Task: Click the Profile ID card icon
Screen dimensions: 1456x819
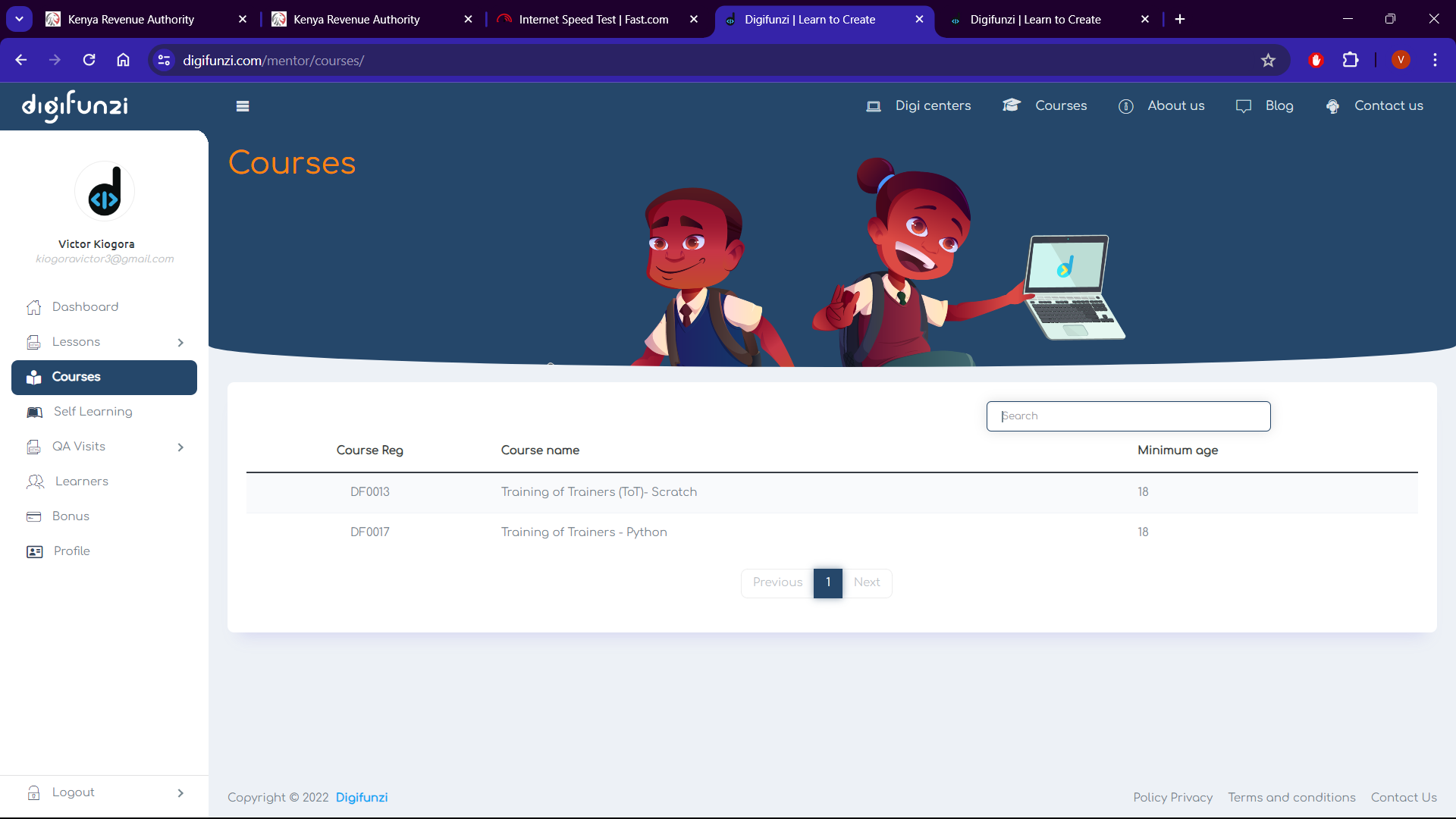Action: click(34, 551)
